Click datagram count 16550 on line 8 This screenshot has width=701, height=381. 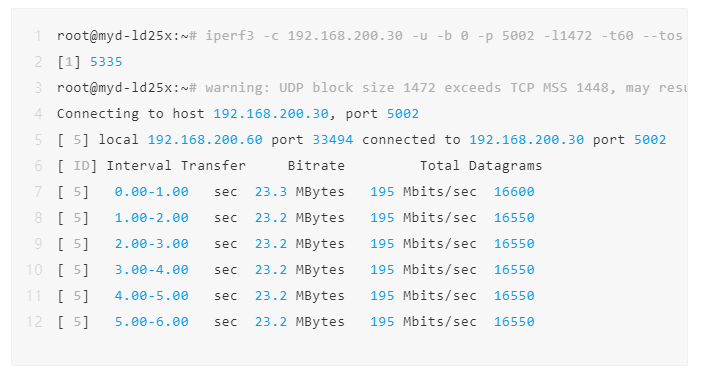pos(514,217)
